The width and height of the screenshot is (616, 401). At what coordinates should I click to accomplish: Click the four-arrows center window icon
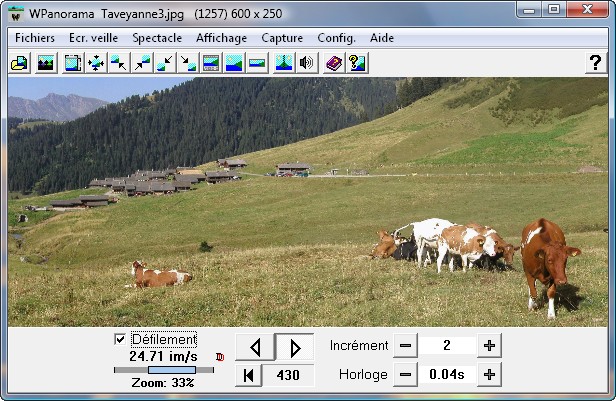pyautogui.click(x=96, y=63)
